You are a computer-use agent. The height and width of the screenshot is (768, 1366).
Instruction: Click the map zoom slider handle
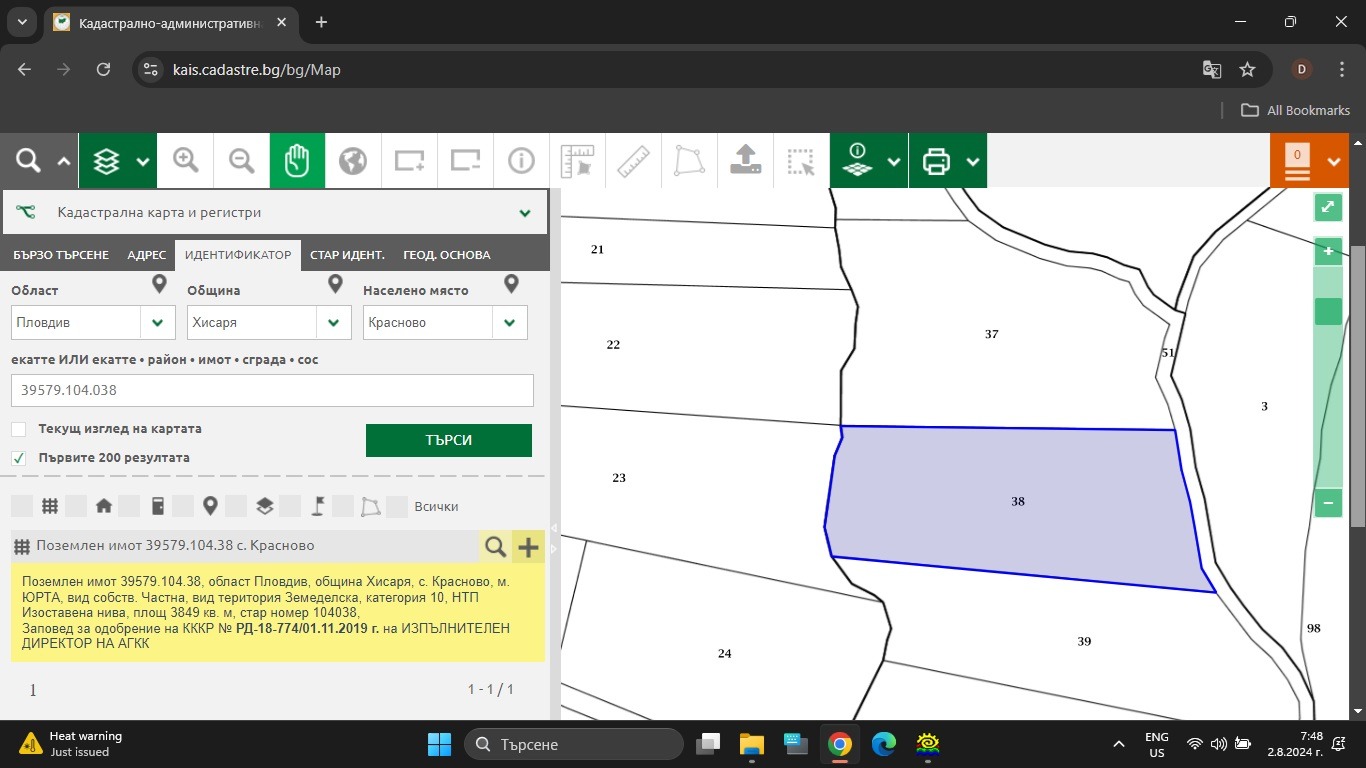pos(1328,311)
